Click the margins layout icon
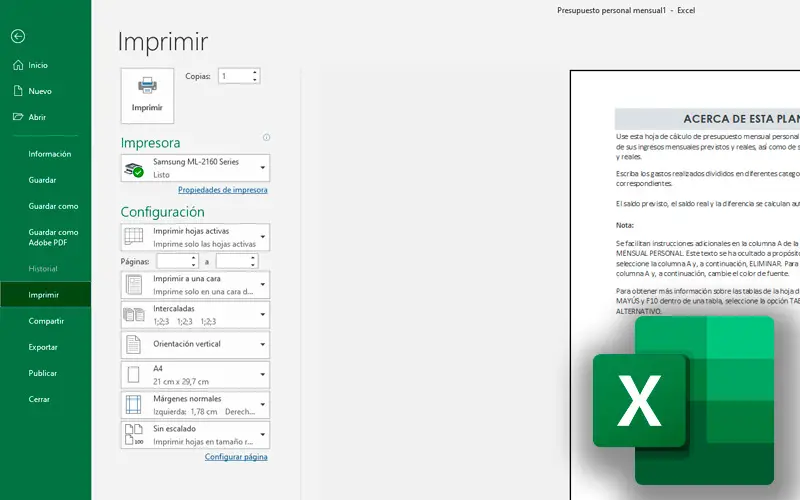Viewport: 800px width, 500px height. coord(133,405)
